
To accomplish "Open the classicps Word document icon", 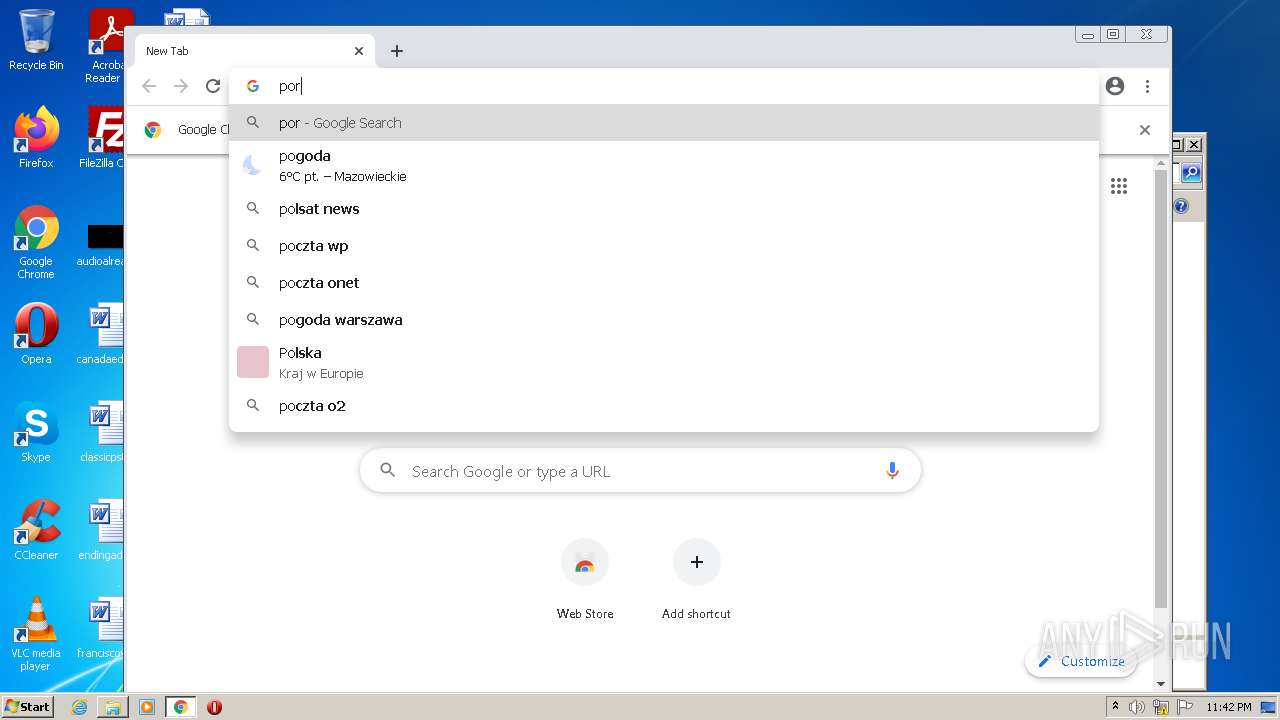I will 100,432.
